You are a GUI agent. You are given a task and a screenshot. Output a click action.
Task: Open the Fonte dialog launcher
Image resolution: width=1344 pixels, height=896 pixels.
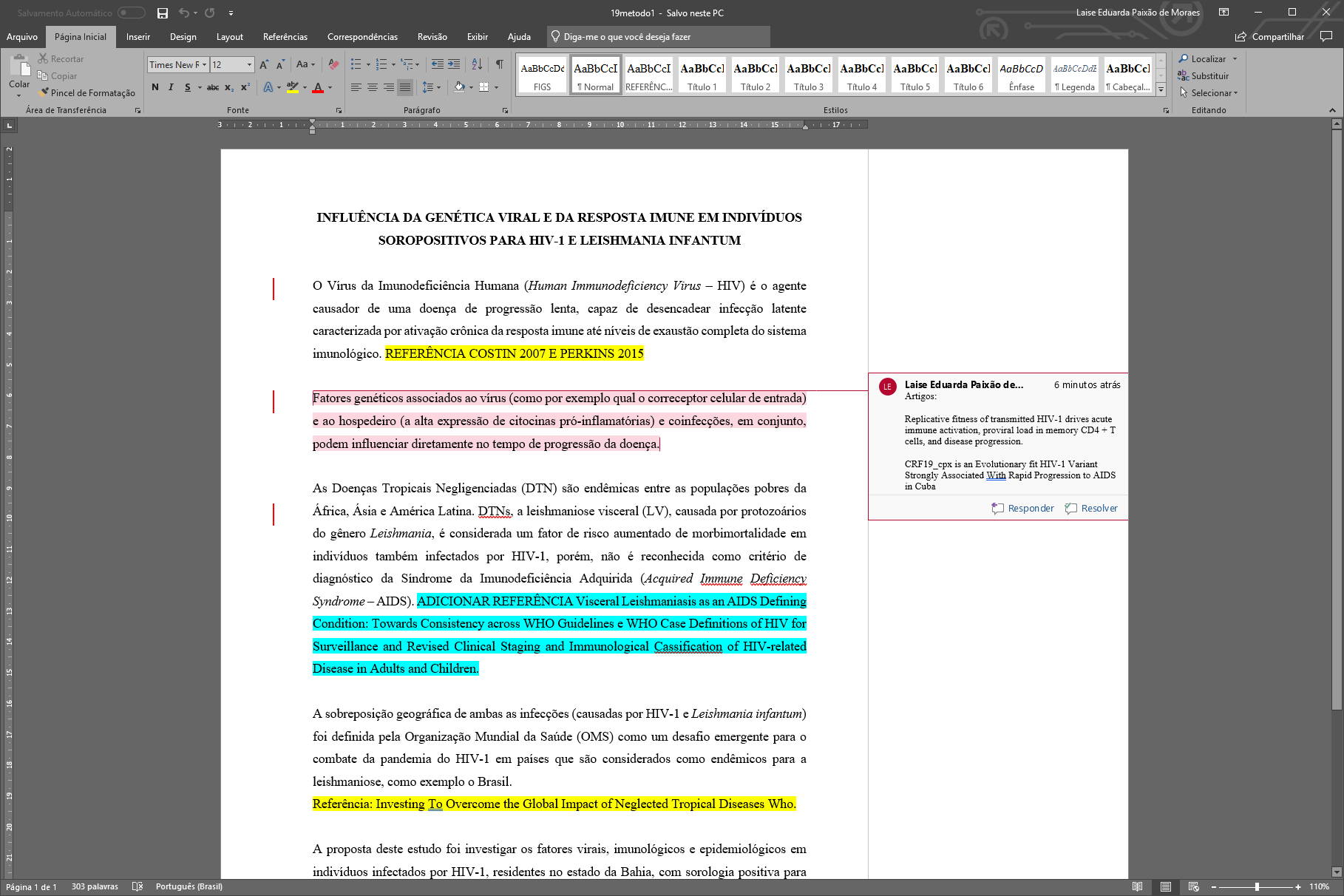point(339,111)
